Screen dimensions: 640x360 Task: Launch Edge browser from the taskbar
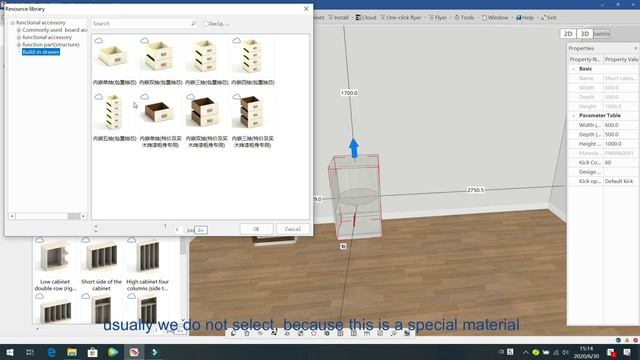(51, 352)
